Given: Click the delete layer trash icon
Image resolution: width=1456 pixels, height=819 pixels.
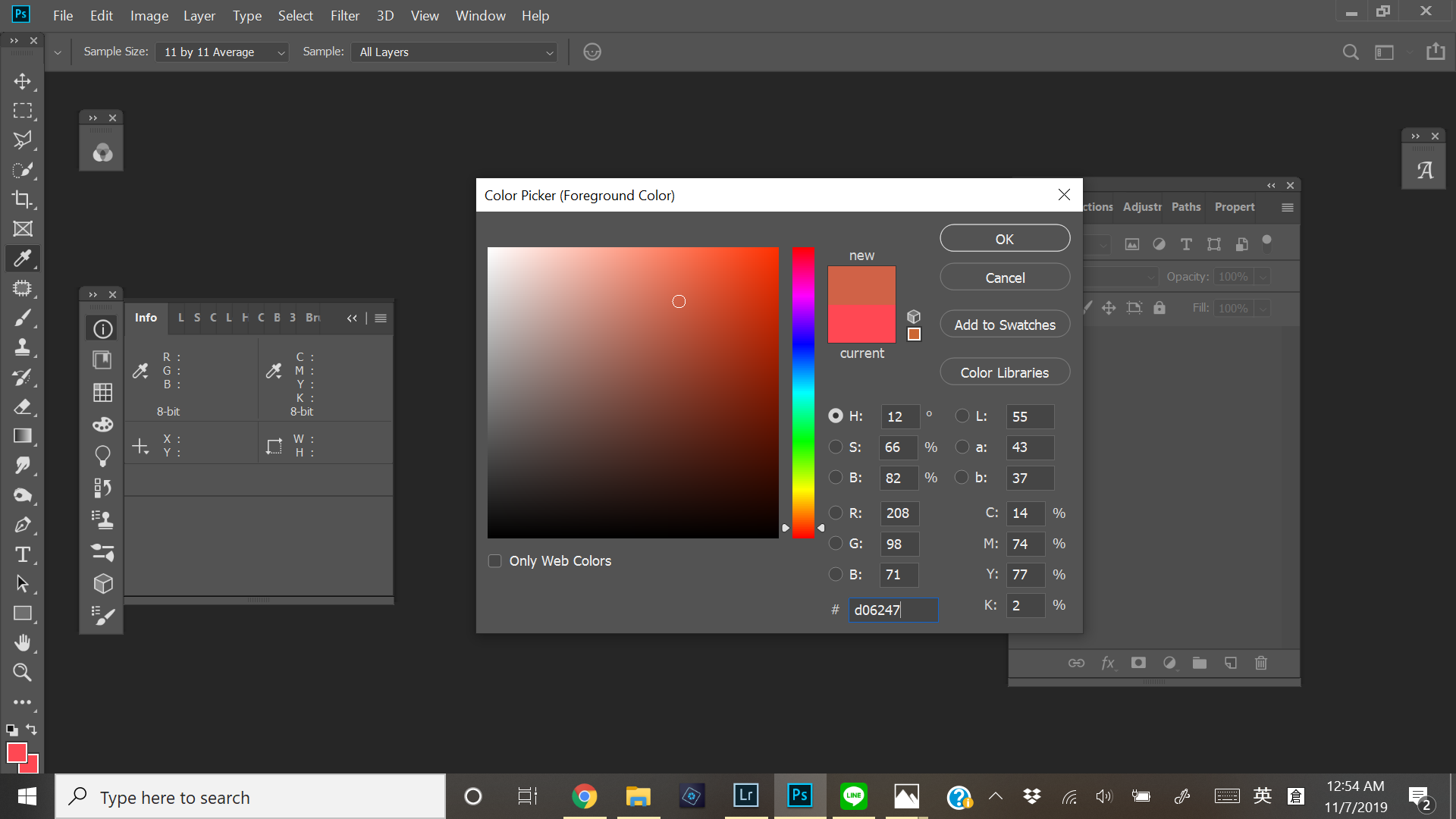Looking at the screenshot, I should pyautogui.click(x=1261, y=662).
